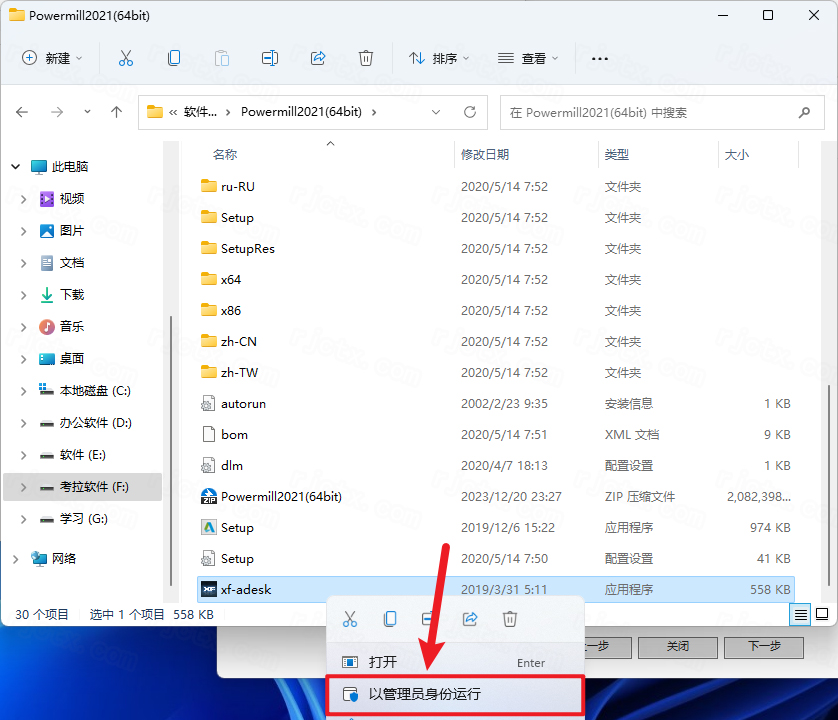This screenshot has height=720, width=838.
Task: Select 软件 (E:) drive
Action: point(83,455)
